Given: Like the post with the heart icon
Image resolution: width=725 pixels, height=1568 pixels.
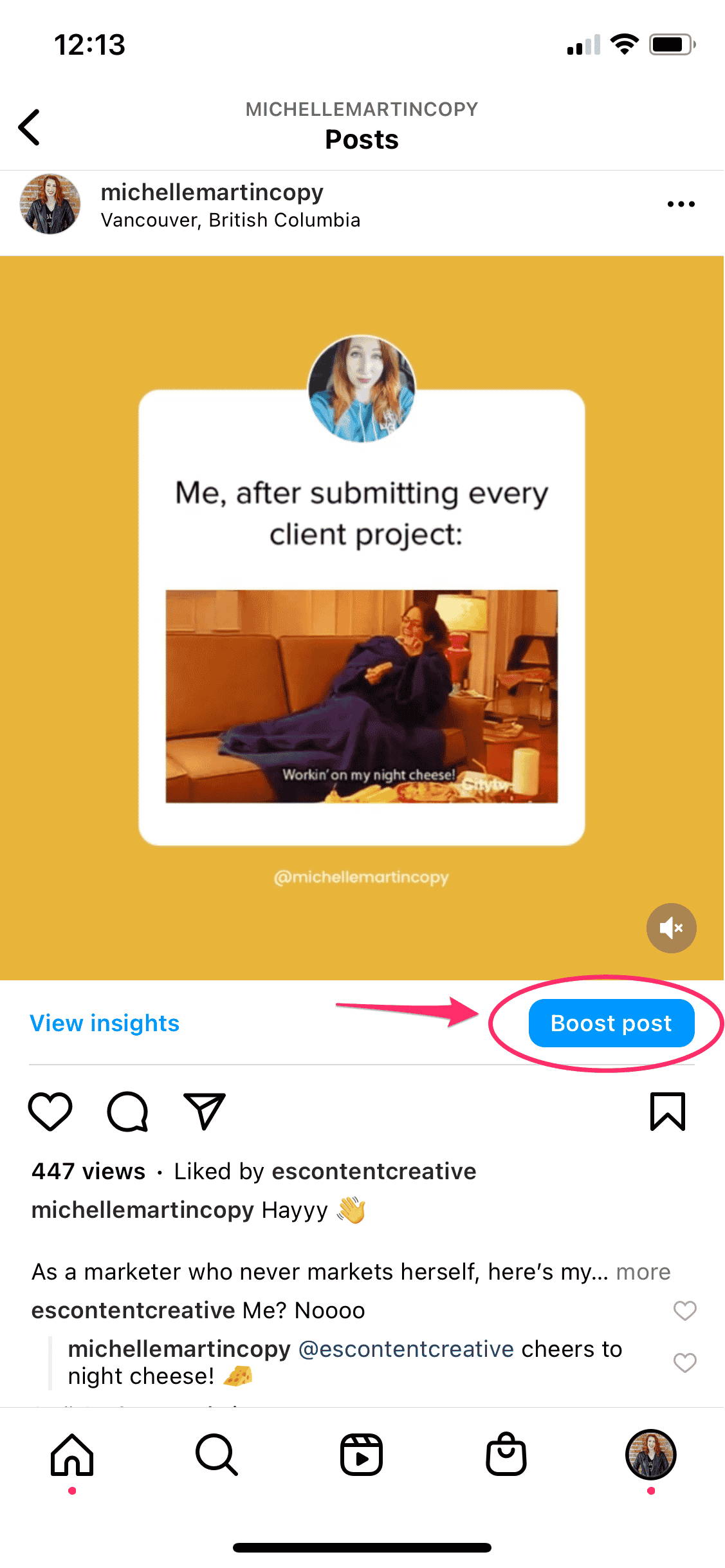Looking at the screenshot, I should point(50,1111).
